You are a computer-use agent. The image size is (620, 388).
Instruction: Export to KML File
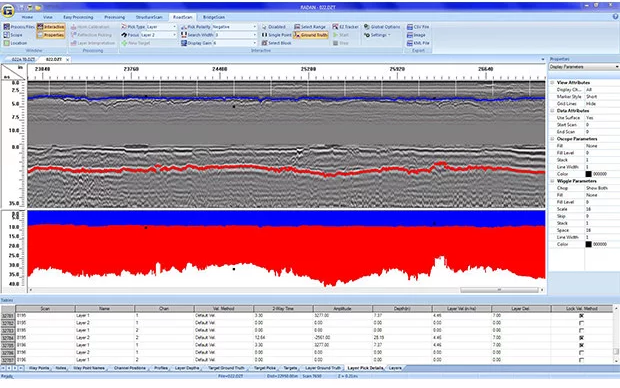418,43
